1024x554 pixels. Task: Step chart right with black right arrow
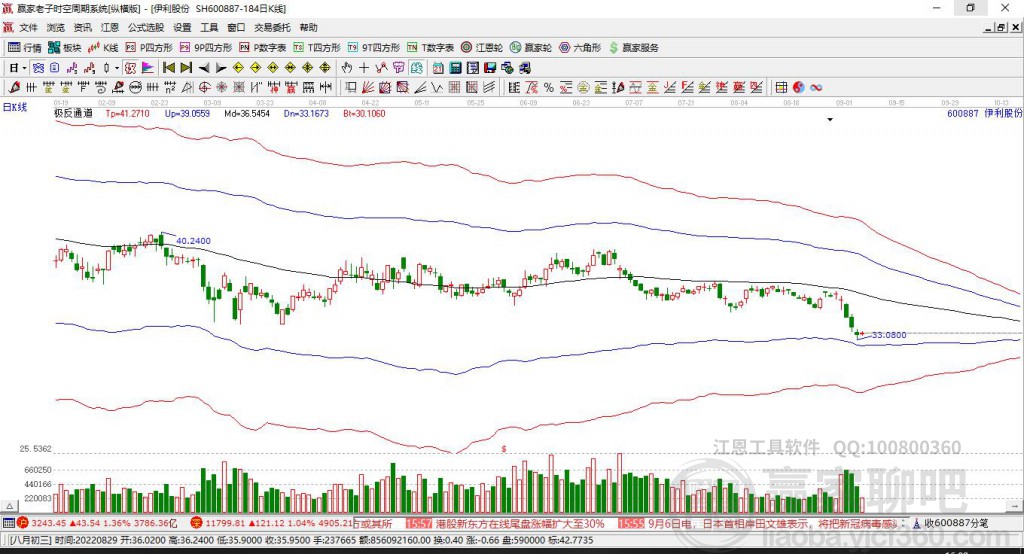click(221, 68)
